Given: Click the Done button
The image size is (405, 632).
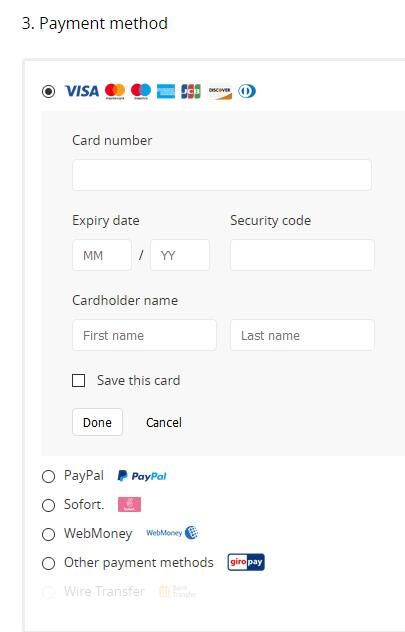Looking at the screenshot, I should (x=97, y=422).
